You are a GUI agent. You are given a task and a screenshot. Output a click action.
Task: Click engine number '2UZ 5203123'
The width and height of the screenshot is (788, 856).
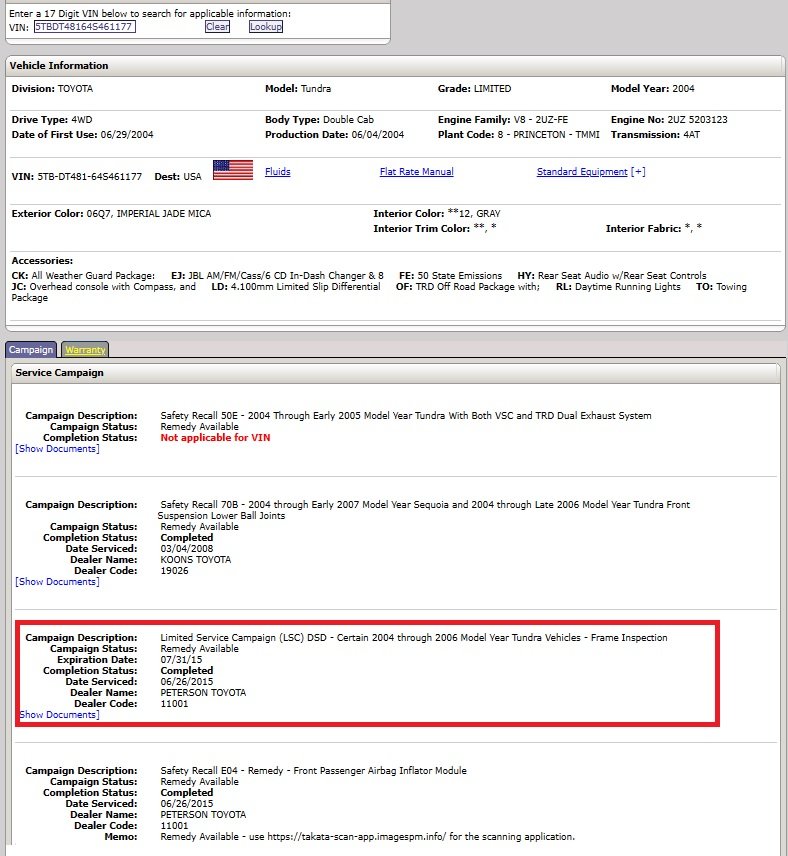point(697,120)
